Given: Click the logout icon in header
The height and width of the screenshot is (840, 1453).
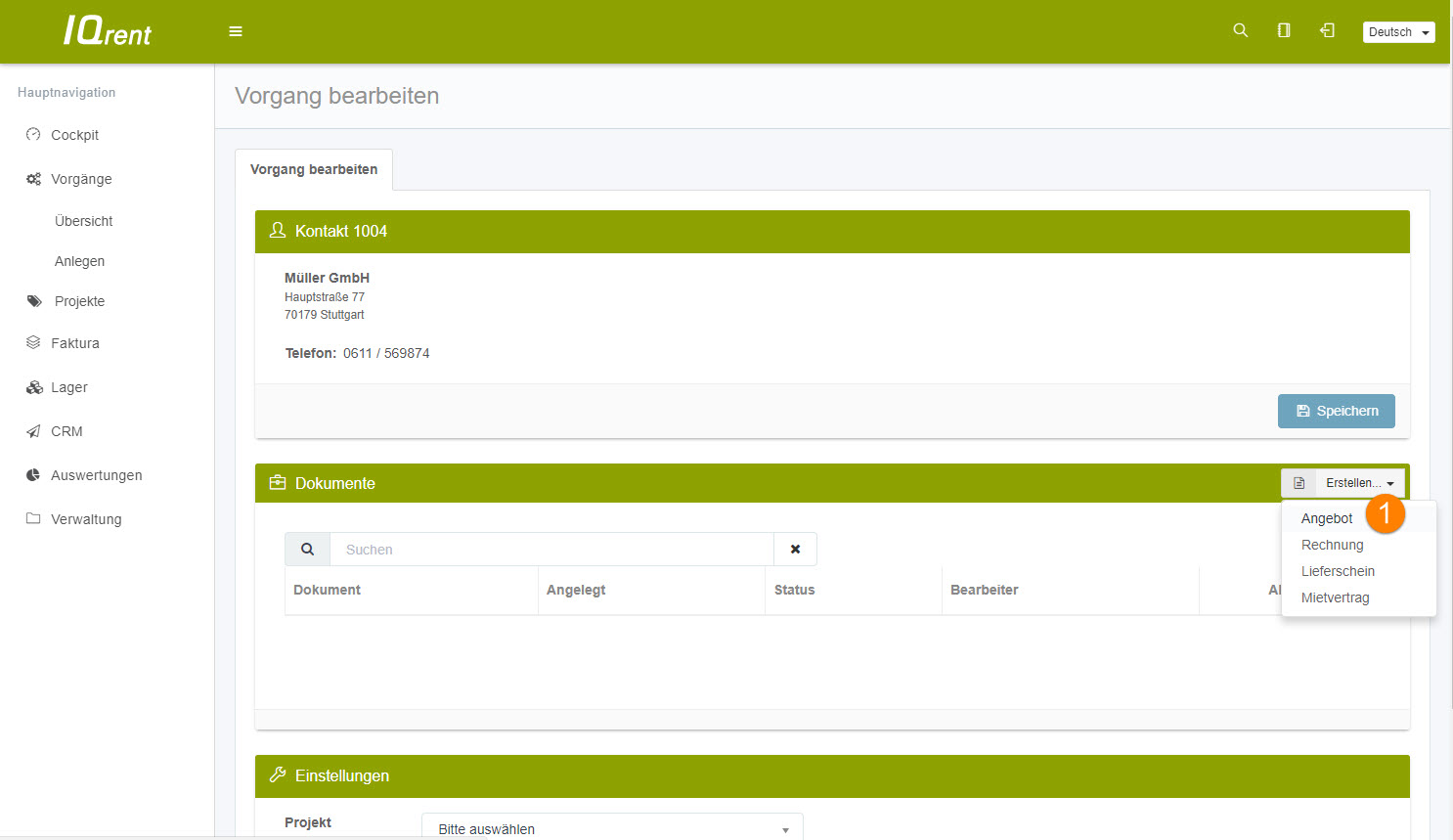Looking at the screenshot, I should (1327, 30).
